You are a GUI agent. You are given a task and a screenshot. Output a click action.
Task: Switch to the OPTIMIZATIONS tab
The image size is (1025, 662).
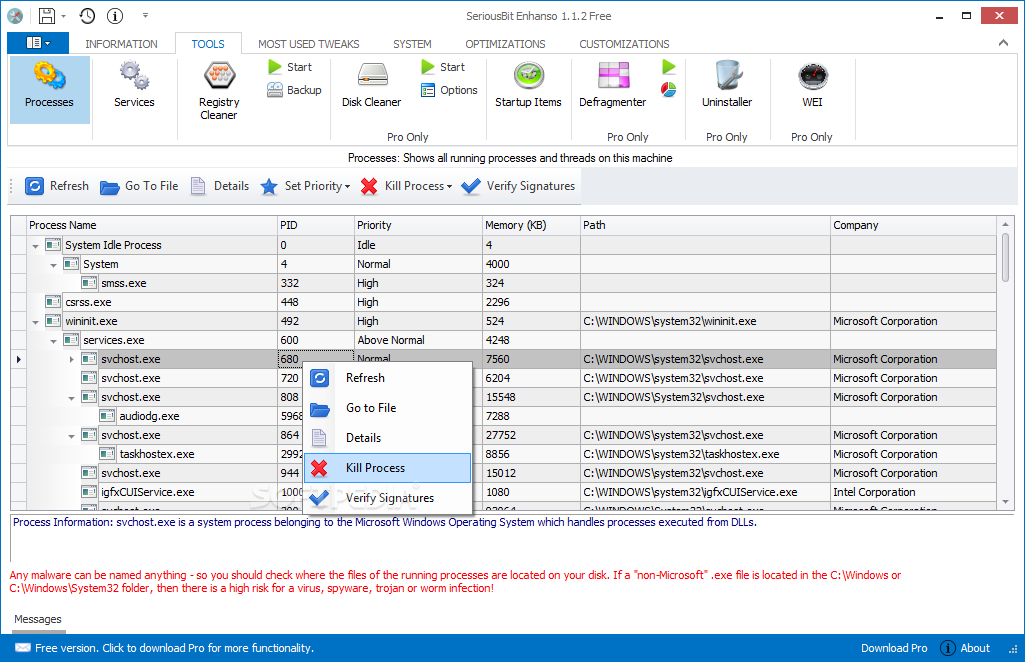point(505,44)
